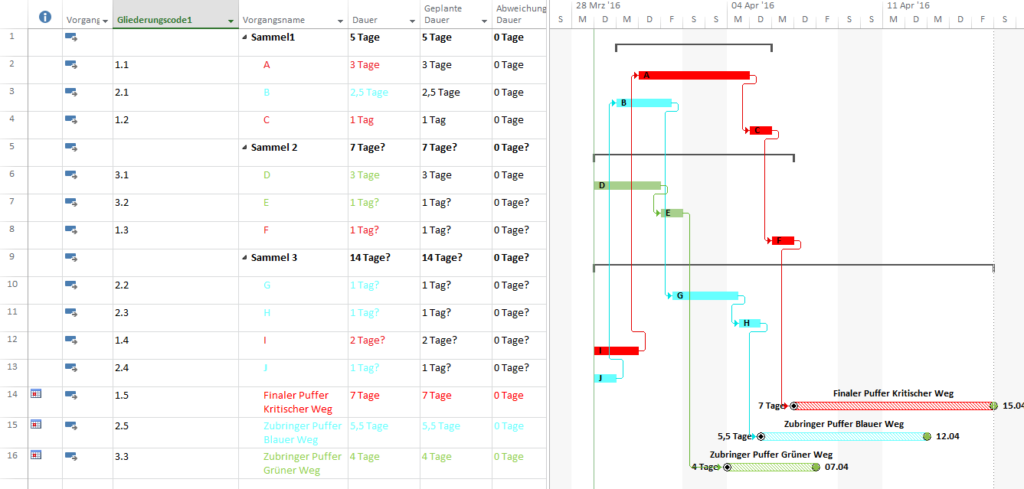Click the red Gantt bar for task F
Viewport: 1024px width, 489px height.
[783, 240]
